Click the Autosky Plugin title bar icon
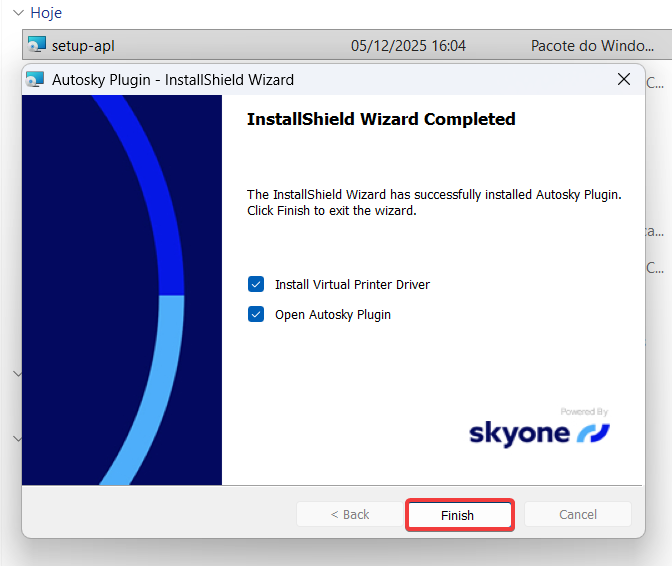This screenshot has height=566, width=672. pos(36,79)
